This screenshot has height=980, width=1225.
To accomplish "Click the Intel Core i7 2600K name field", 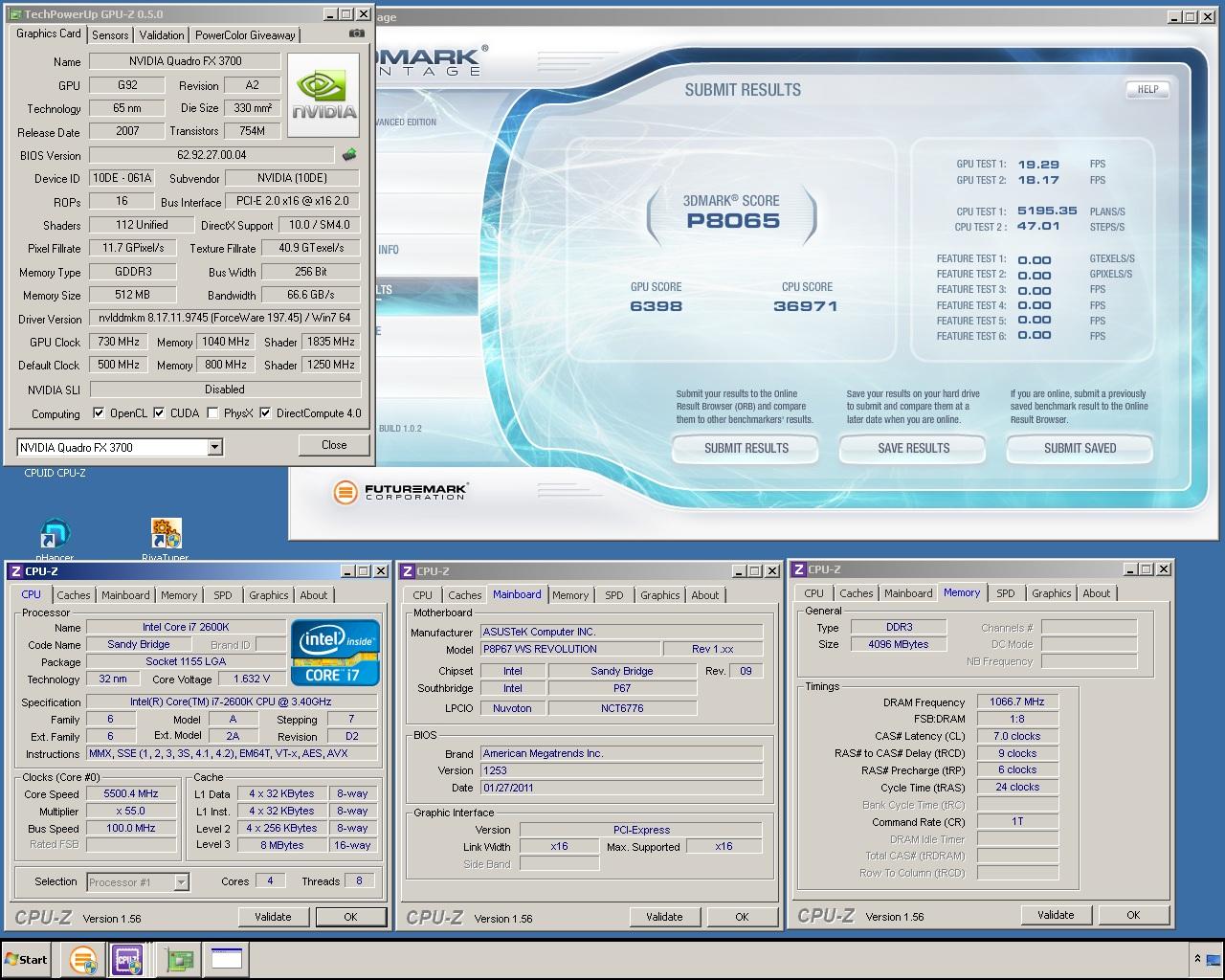I will point(186,627).
